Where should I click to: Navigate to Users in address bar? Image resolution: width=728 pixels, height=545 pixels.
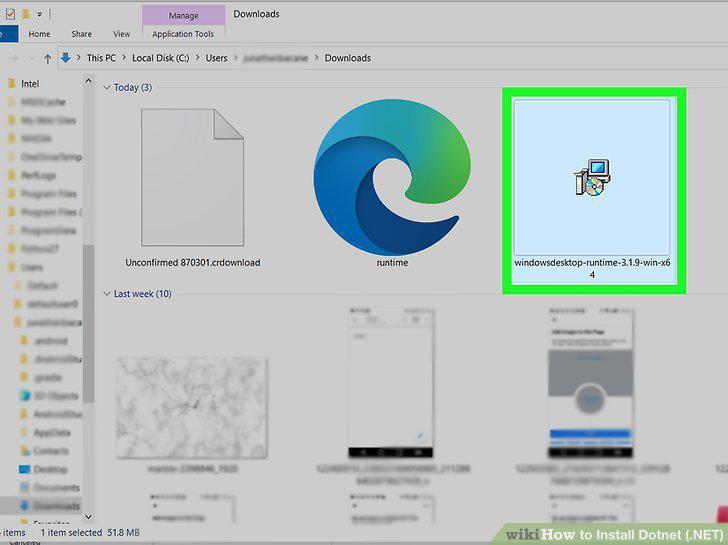(216, 58)
